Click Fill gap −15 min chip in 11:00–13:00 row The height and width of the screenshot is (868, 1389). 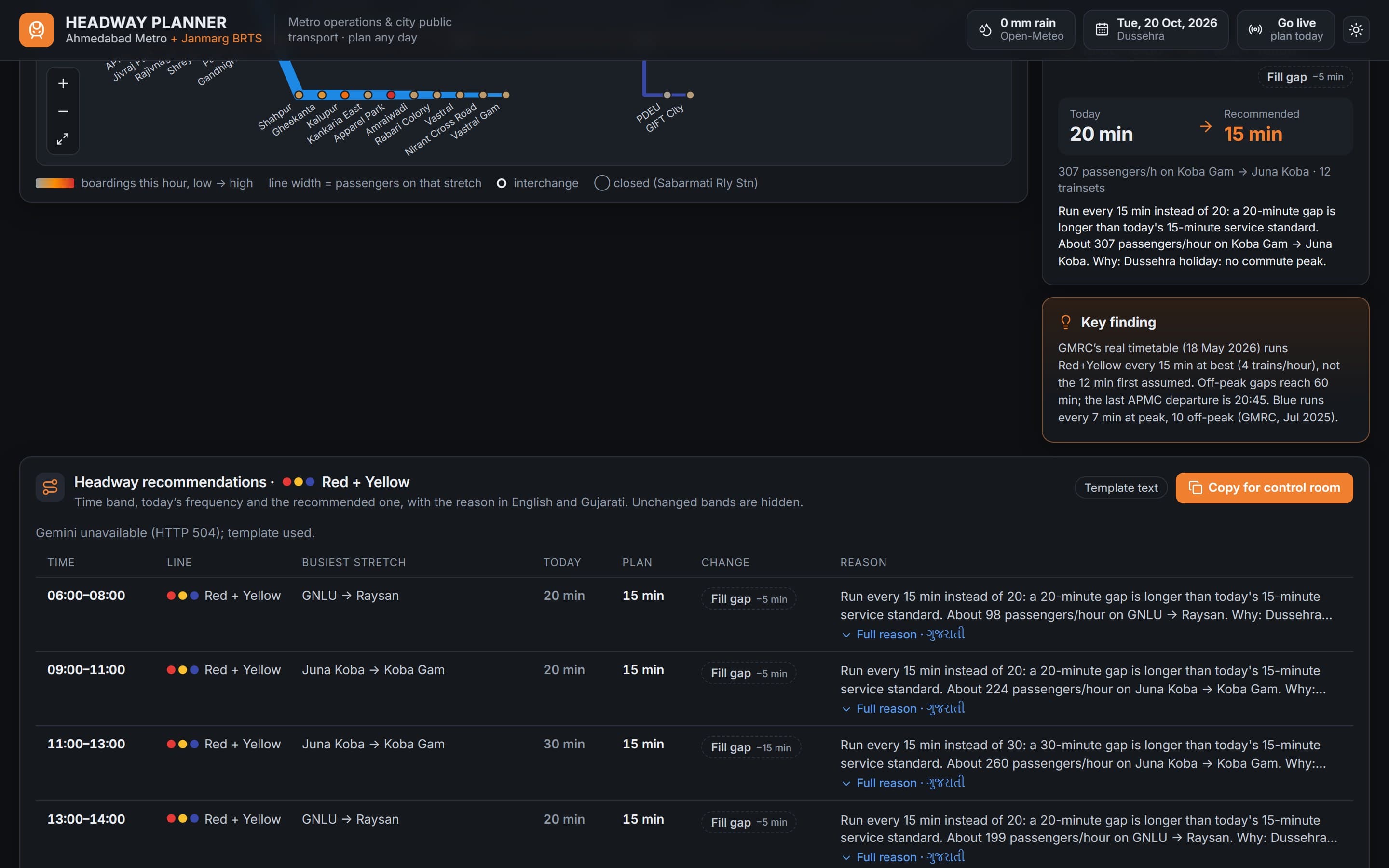pos(751,747)
